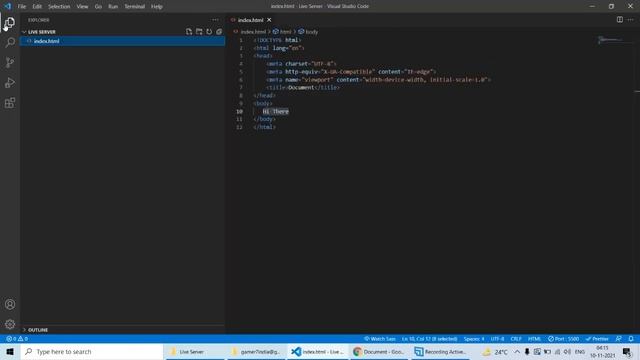This screenshot has width=640, height=360.
Task: Open the Accounts menu icon
Action: point(10,304)
